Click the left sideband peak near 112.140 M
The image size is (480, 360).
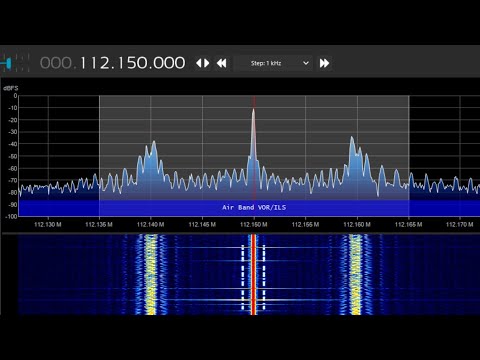pyautogui.click(x=154, y=142)
